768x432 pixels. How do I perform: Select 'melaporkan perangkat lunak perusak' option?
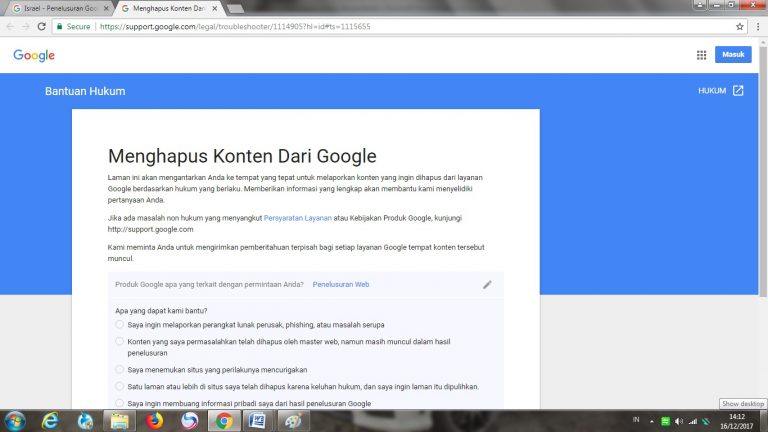tap(120, 324)
